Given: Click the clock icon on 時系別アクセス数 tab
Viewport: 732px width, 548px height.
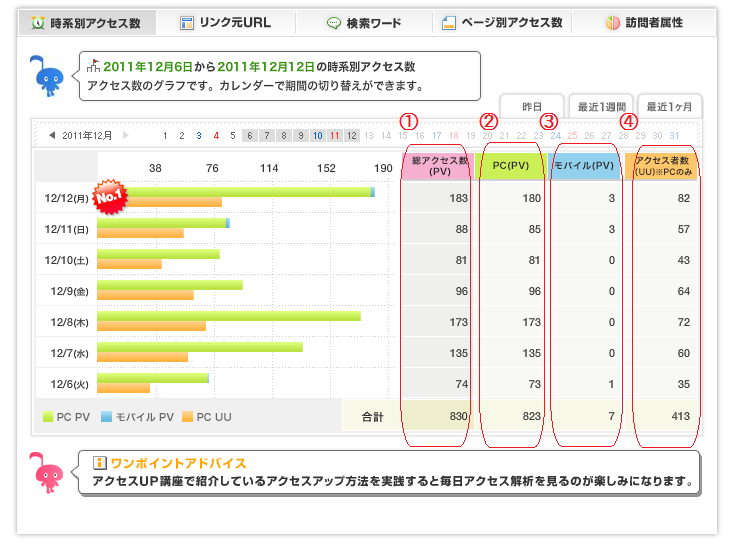Looking at the screenshot, I should (x=38, y=23).
